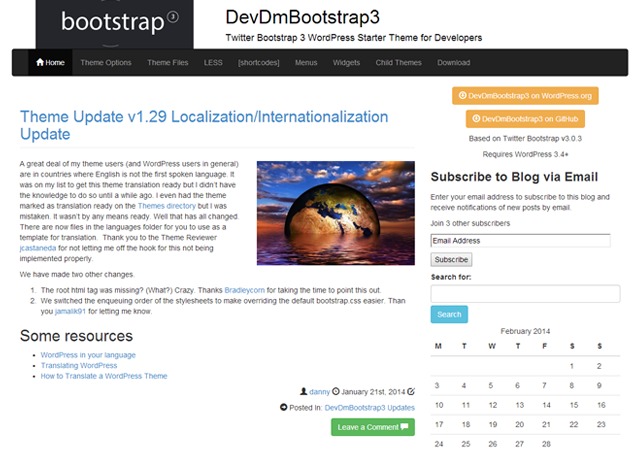The height and width of the screenshot is (450, 640).
Task: Click text Join 3 other subscribers
Action: [x=470, y=223]
